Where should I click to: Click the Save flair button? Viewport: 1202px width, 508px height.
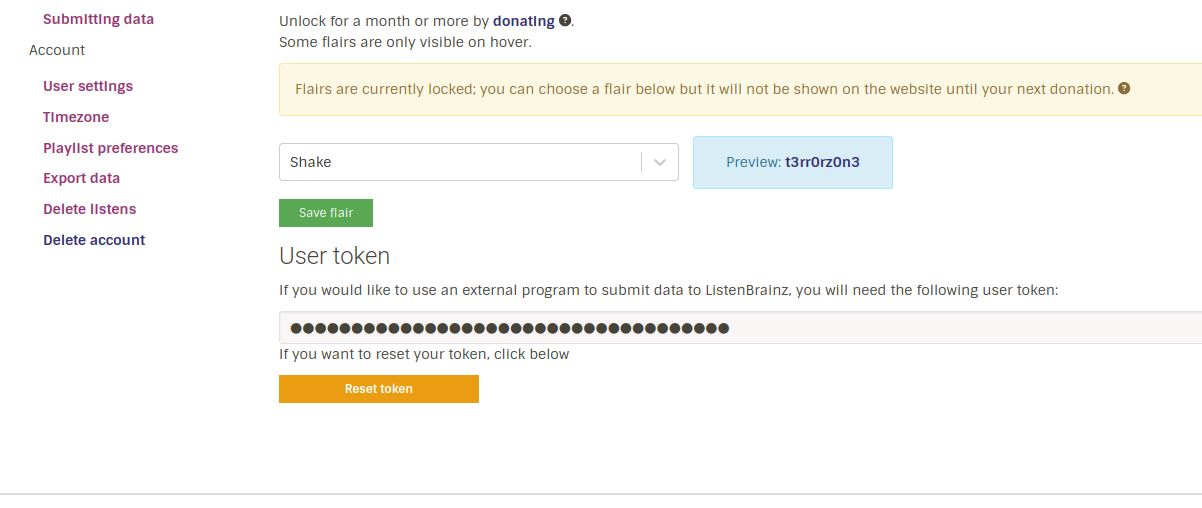pyautogui.click(x=326, y=213)
